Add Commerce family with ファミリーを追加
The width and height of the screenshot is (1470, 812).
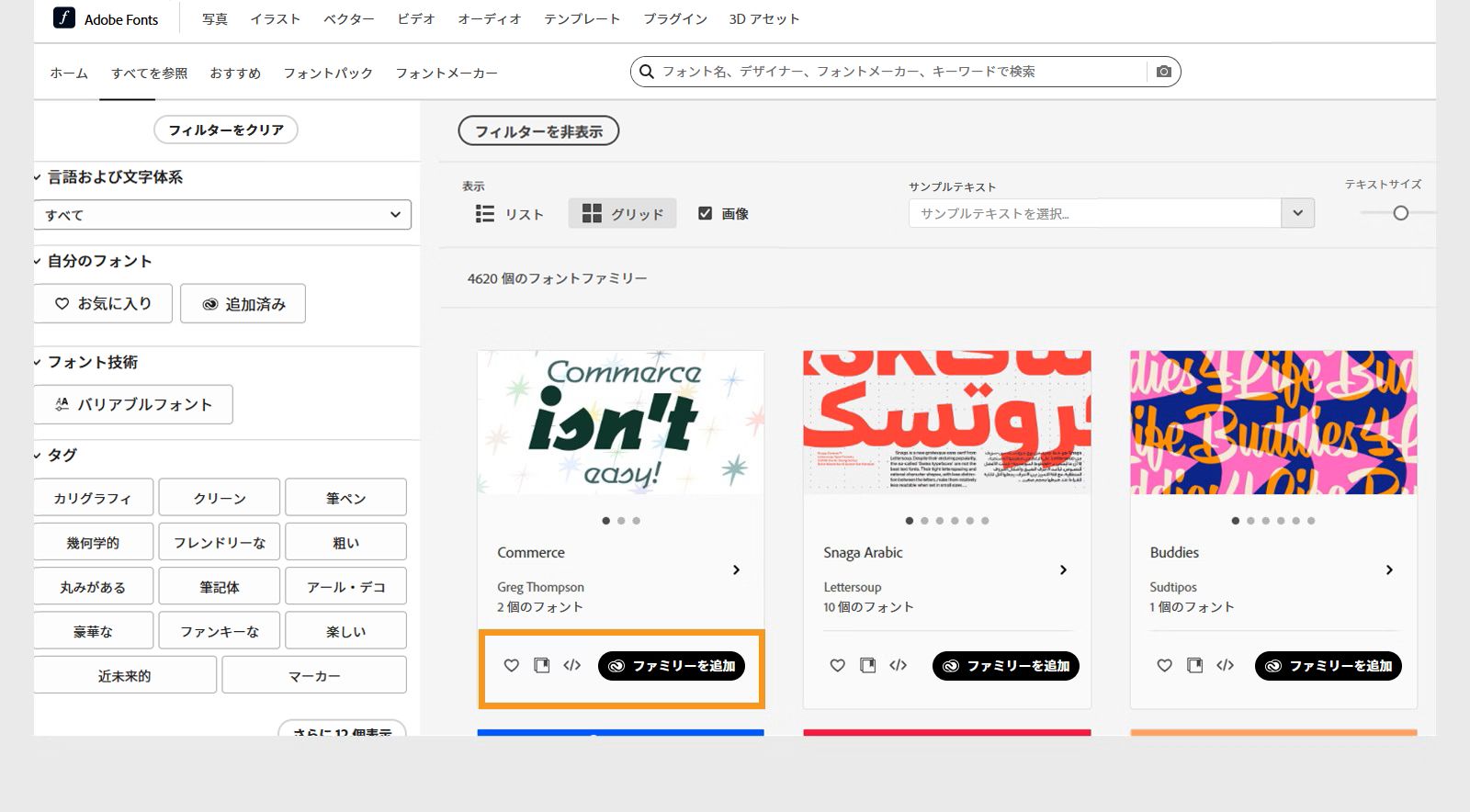coord(672,666)
